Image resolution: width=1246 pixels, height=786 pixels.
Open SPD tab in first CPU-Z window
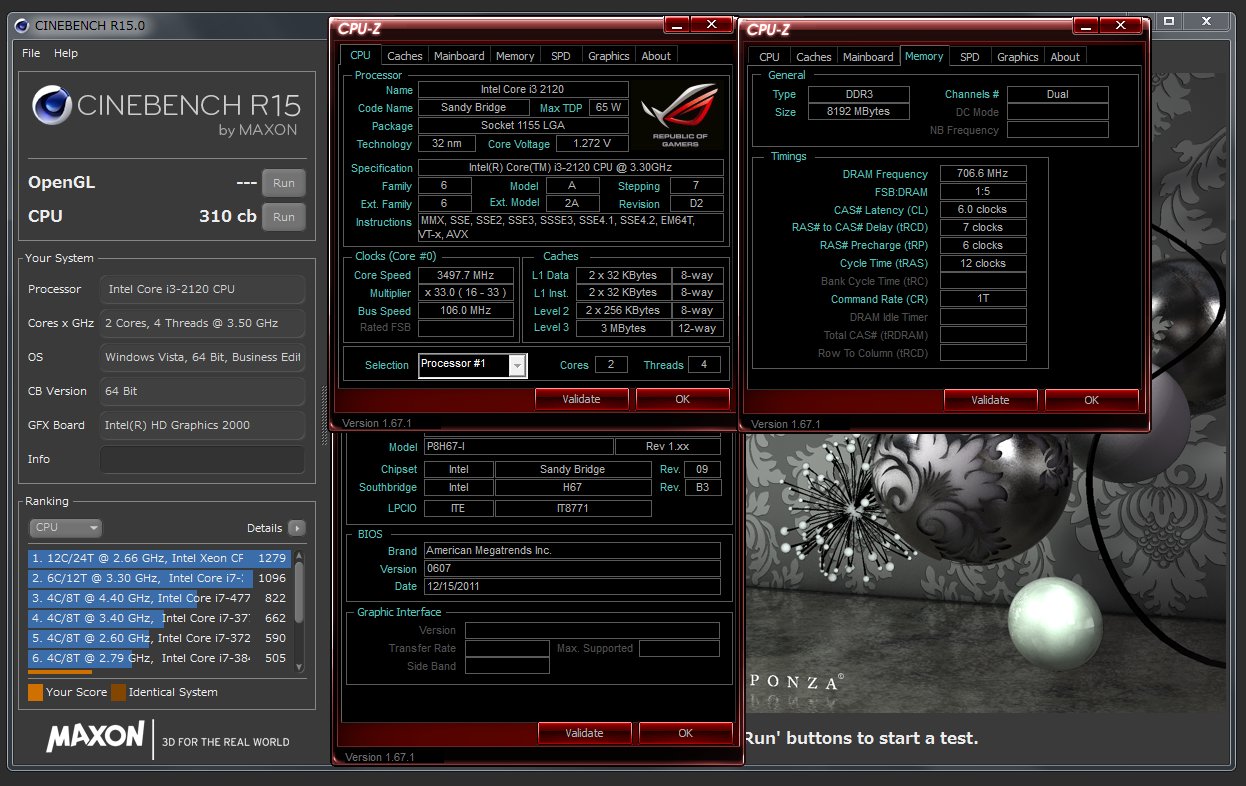[561, 56]
